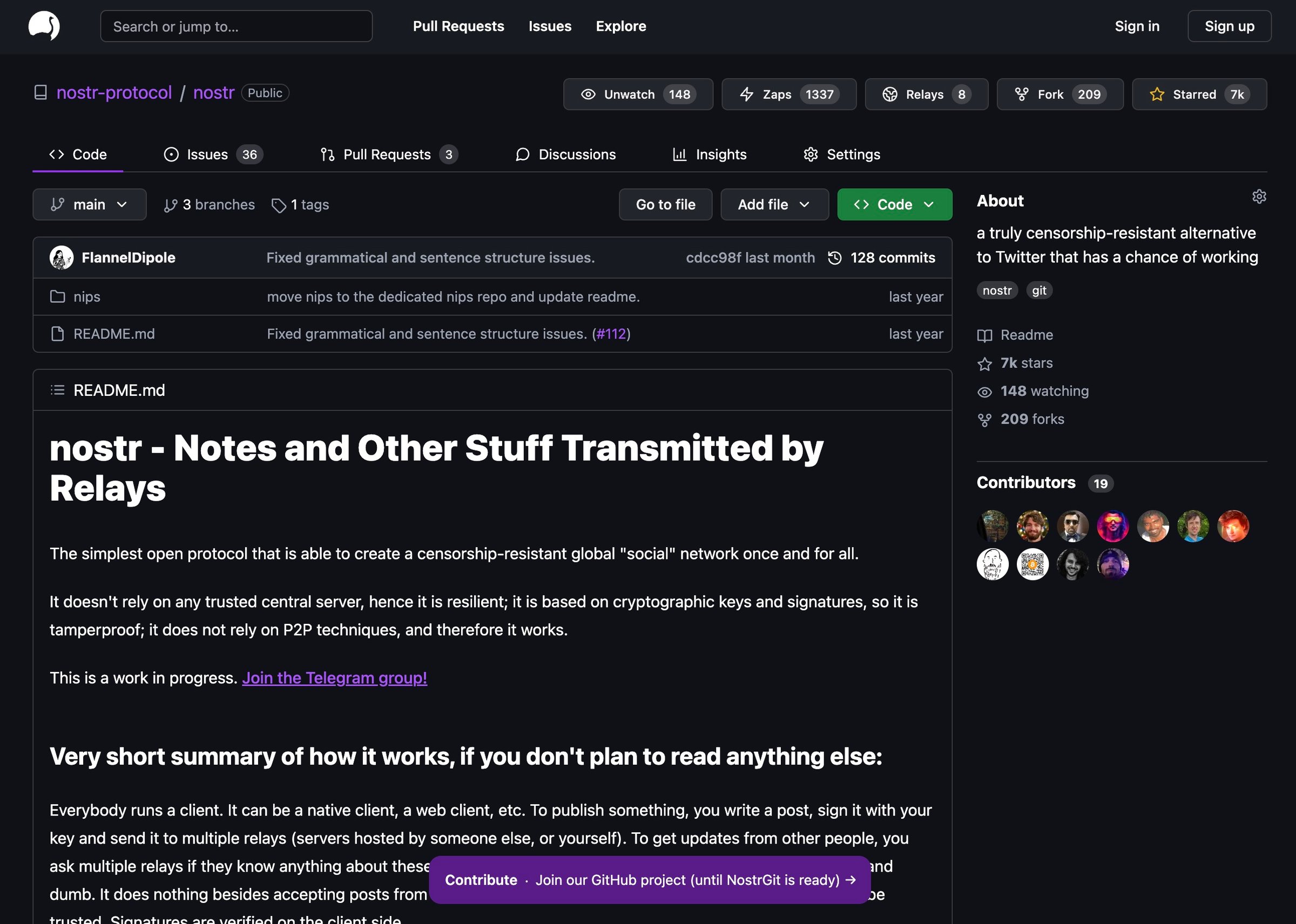Viewport: 1296px width, 924px height.
Task: Click the nips folder icon
Action: click(57, 297)
